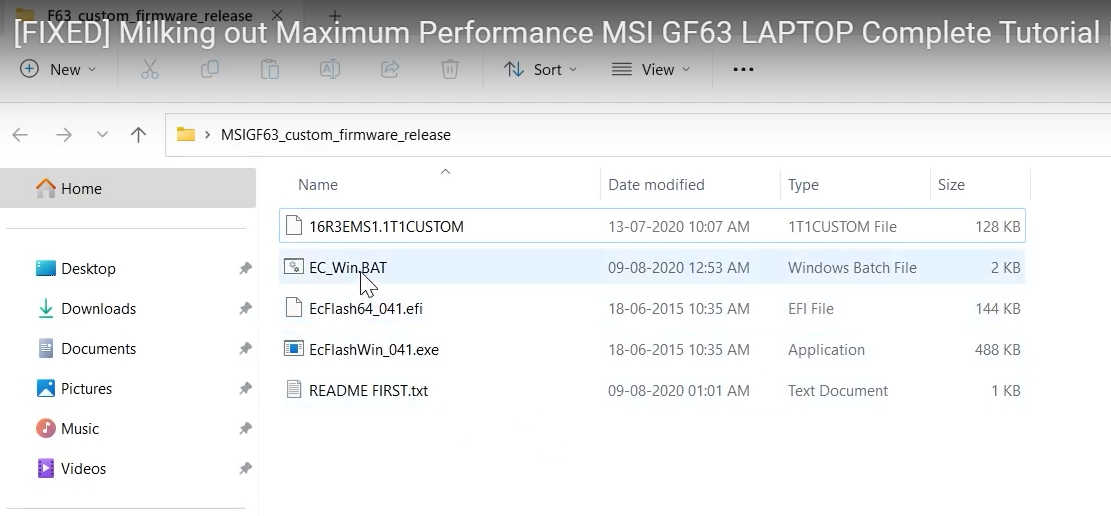Sort by the Date modified column header
Viewport: 1111px width, 516px height.
[656, 184]
